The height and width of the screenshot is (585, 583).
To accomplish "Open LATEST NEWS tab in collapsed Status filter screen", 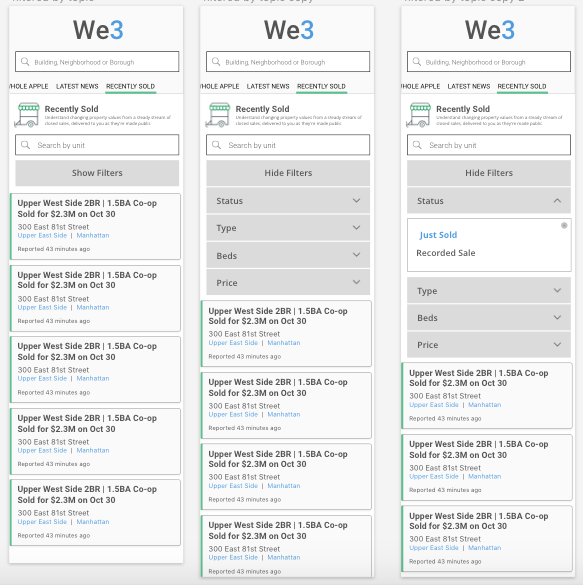I will (268, 86).
